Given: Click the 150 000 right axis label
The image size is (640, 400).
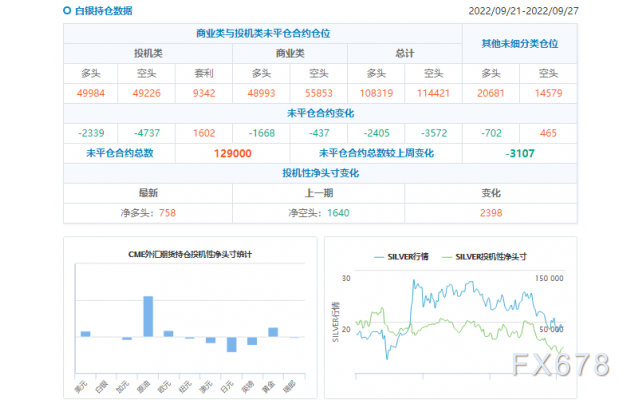Looking at the screenshot, I should (x=549, y=278).
